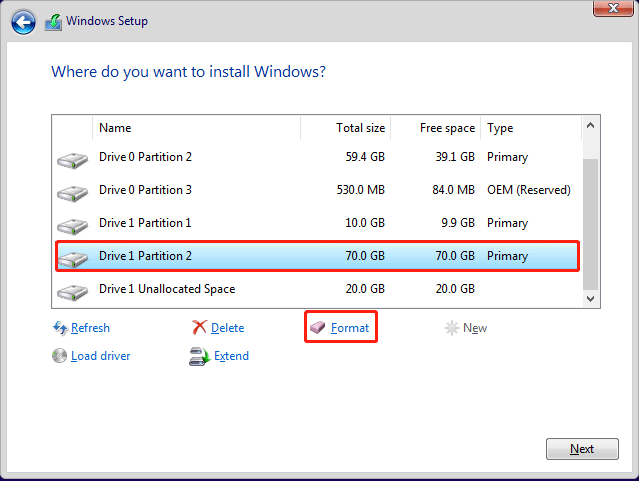Select highlighted Drive 1 Partition 2 row
This screenshot has width=639, height=481.
pyautogui.click(x=317, y=256)
